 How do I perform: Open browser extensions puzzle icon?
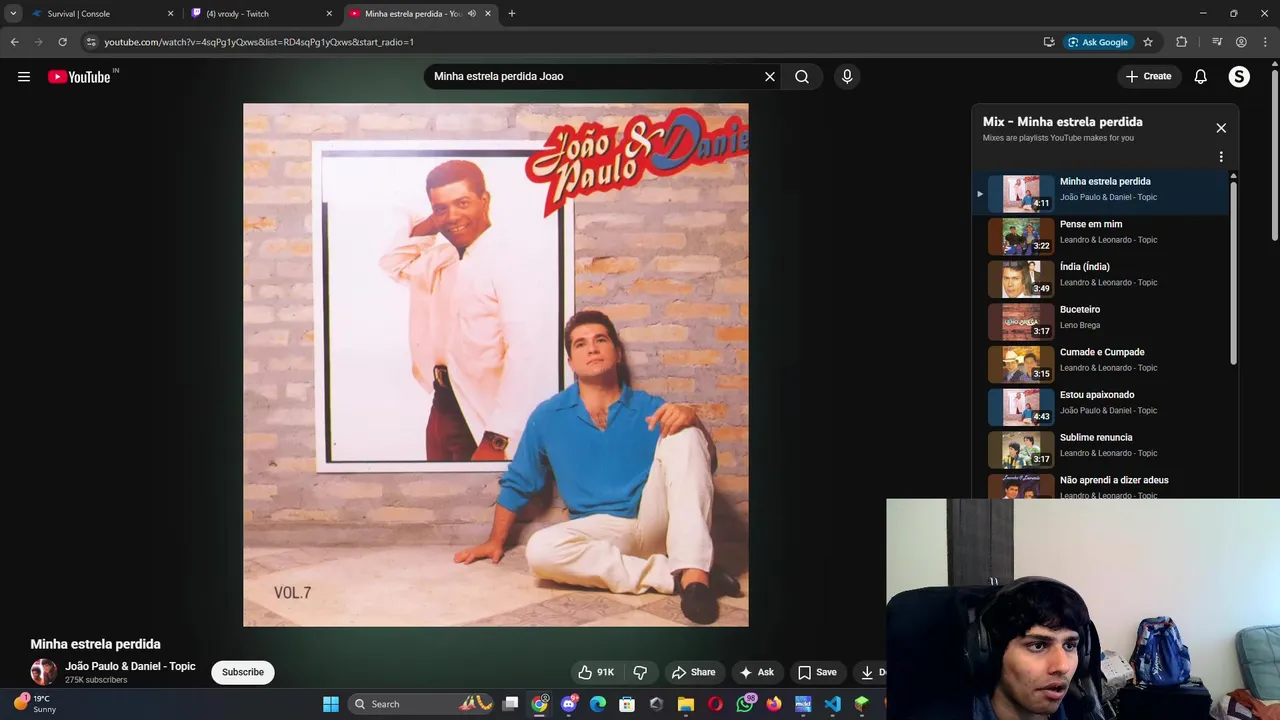1182,42
